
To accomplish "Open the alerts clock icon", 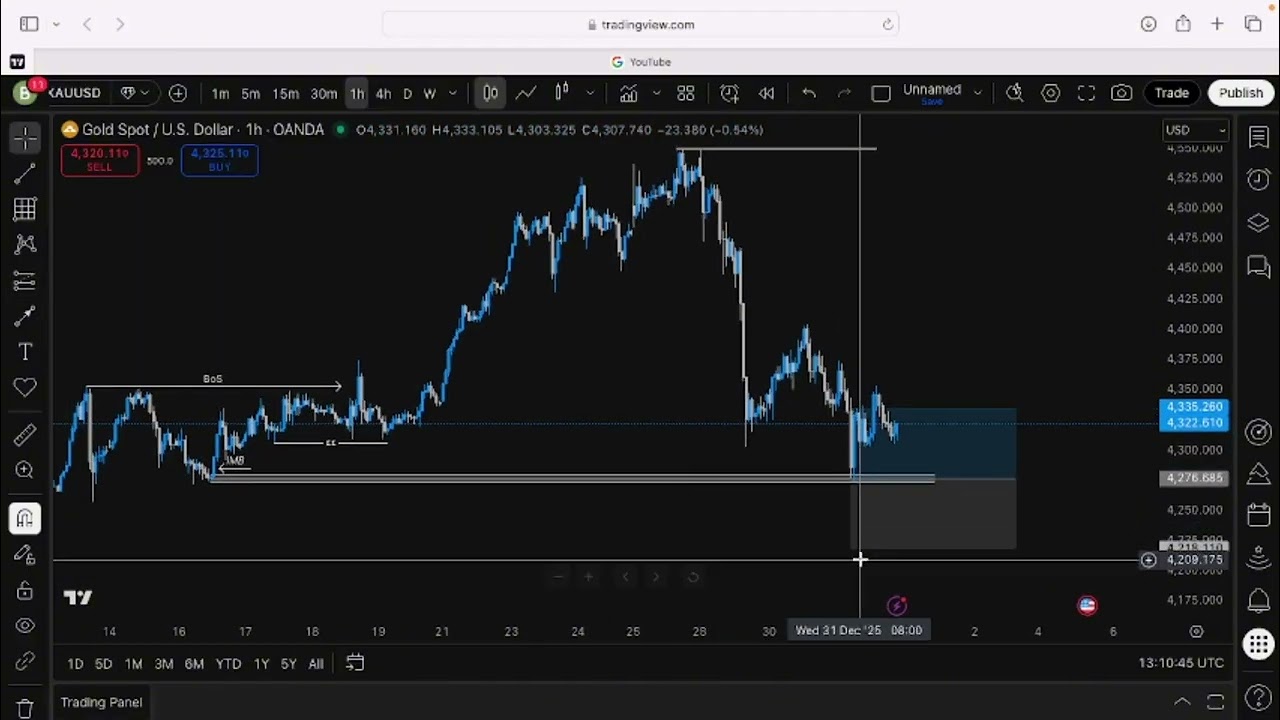I will click(1259, 180).
